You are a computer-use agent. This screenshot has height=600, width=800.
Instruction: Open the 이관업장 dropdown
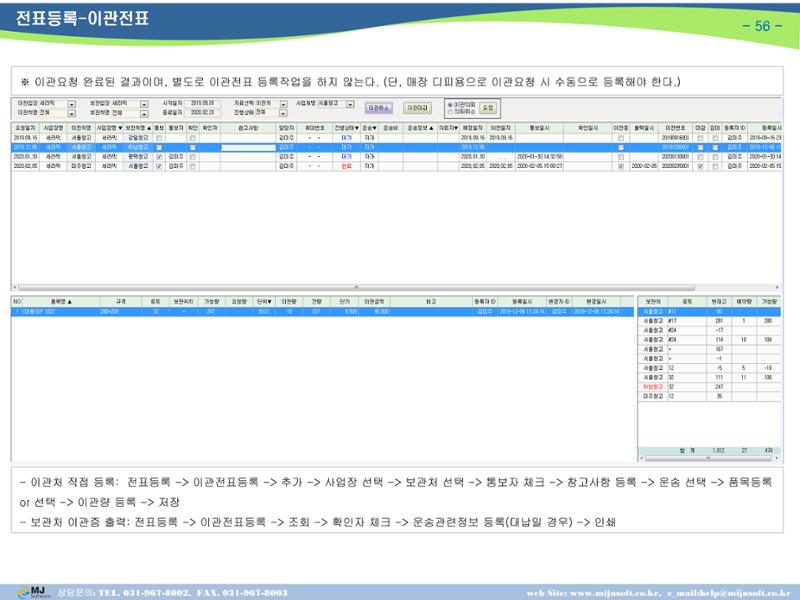coord(72,104)
